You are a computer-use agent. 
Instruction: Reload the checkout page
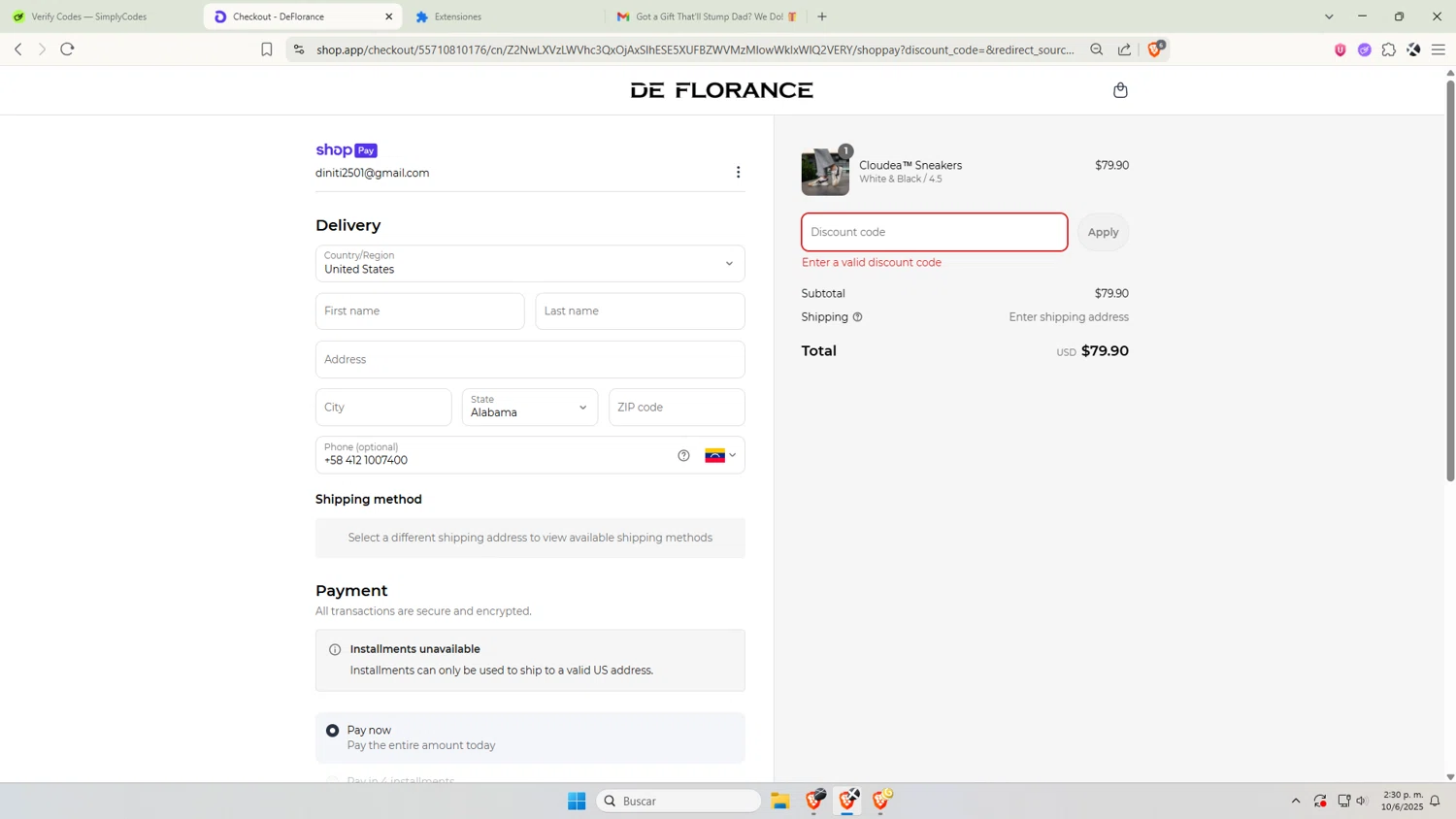click(67, 49)
